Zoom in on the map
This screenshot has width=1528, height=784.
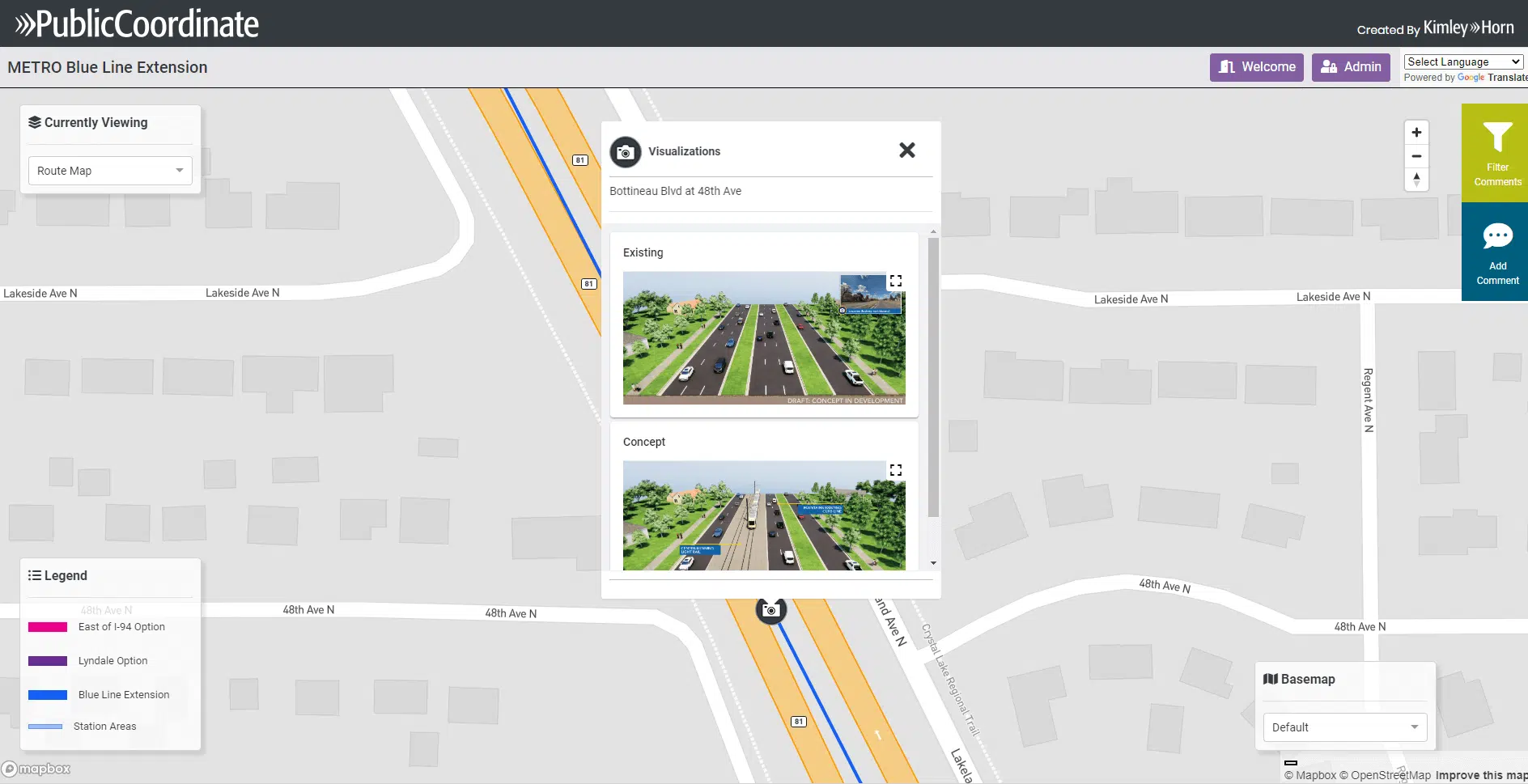click(1416, 133)
